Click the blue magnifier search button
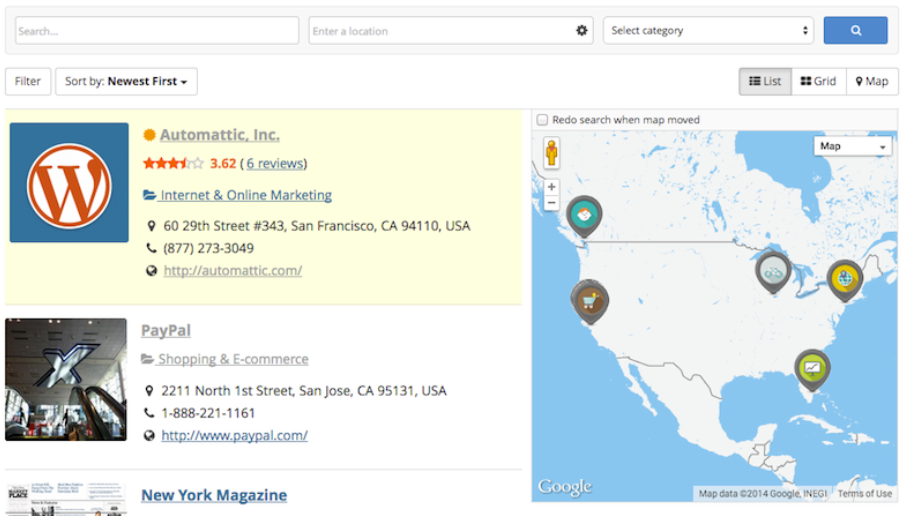This screenshot has width=907, height=516. pos(855,31)
